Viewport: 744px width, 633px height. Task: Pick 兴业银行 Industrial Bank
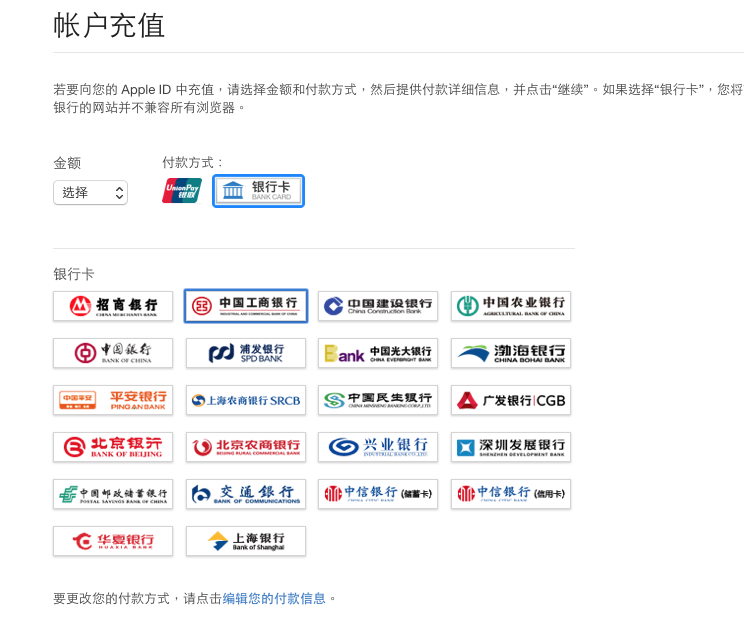[x=378, y=447]
